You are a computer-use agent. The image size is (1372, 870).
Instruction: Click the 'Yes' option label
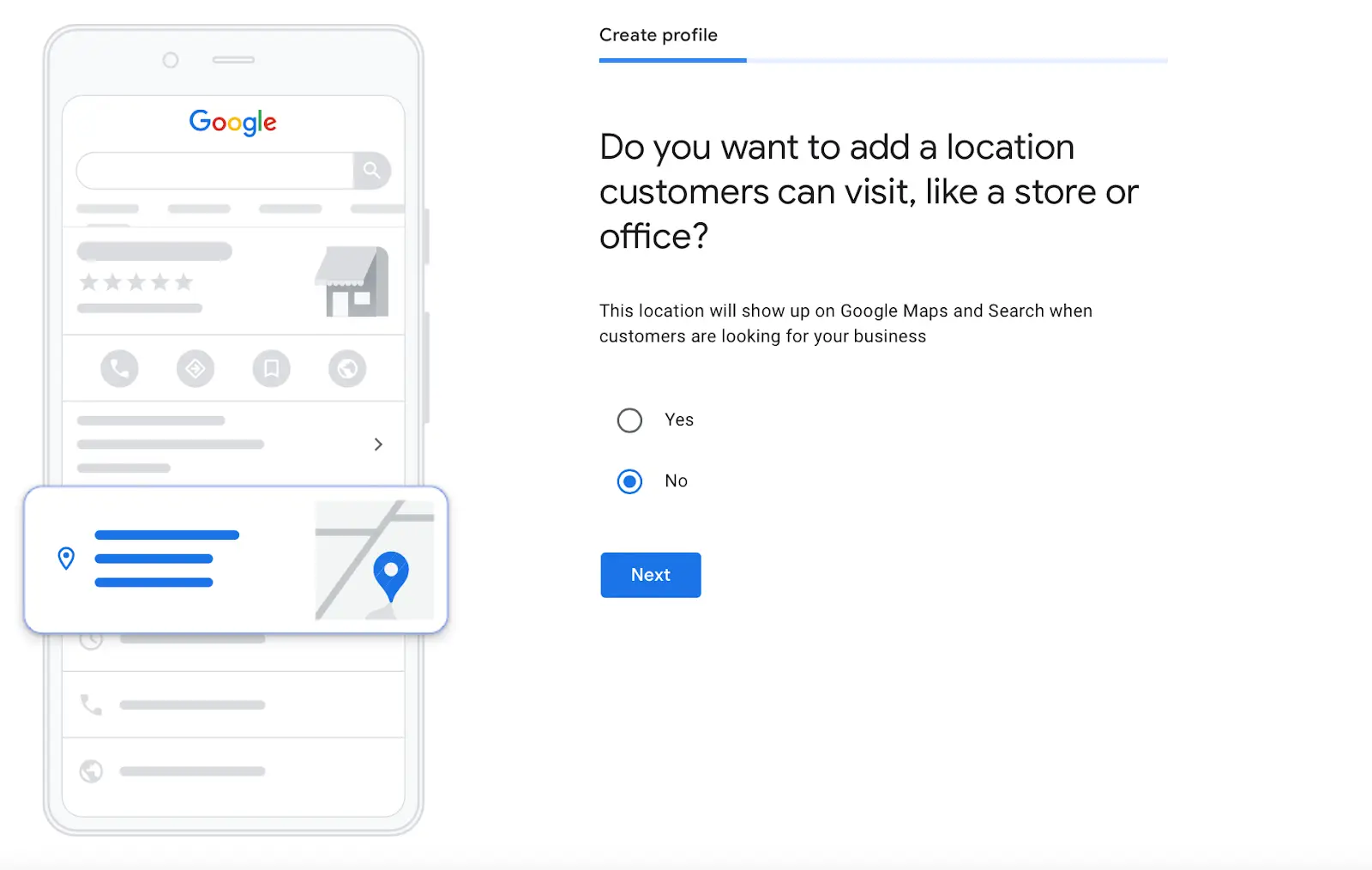click(x=679, y=420)
